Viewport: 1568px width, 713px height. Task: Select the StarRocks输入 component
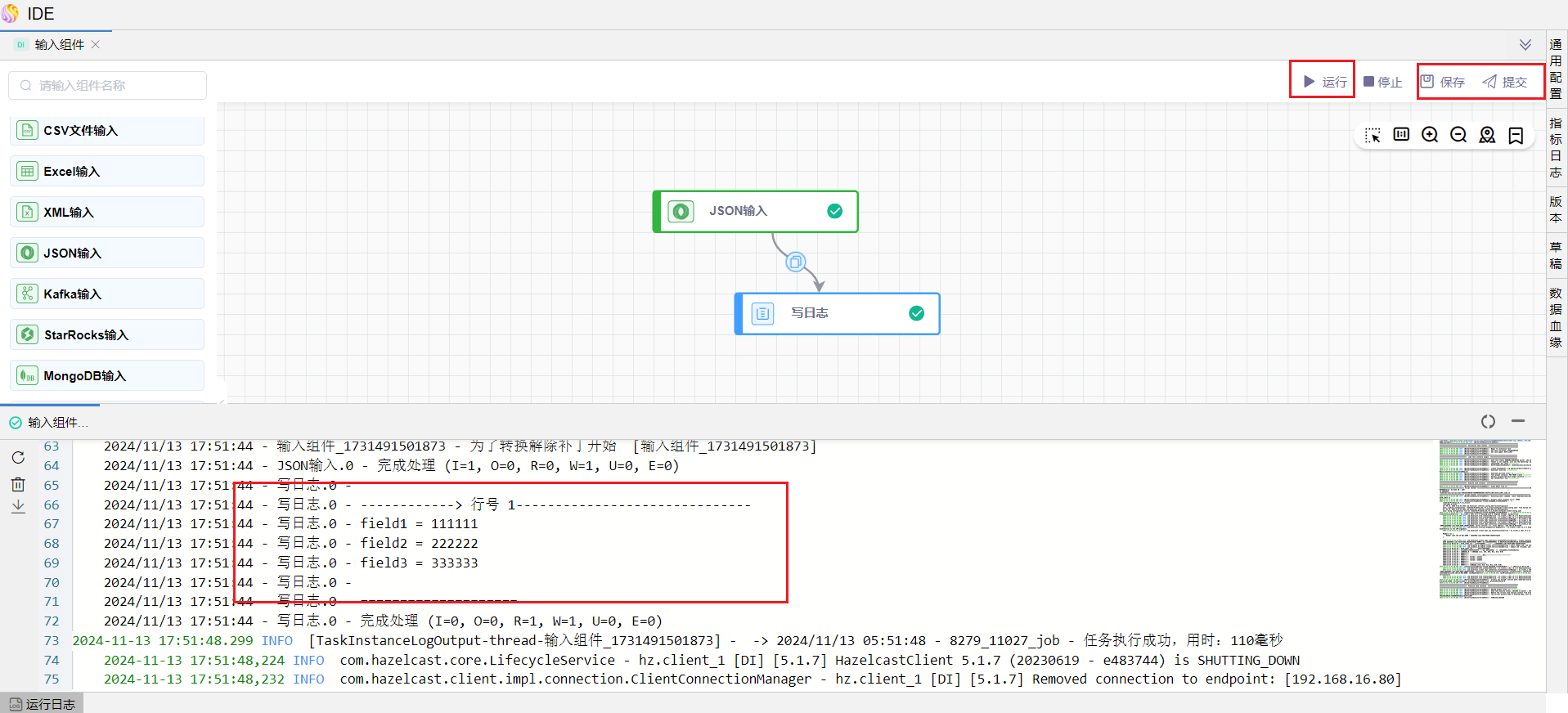(107, 334)
